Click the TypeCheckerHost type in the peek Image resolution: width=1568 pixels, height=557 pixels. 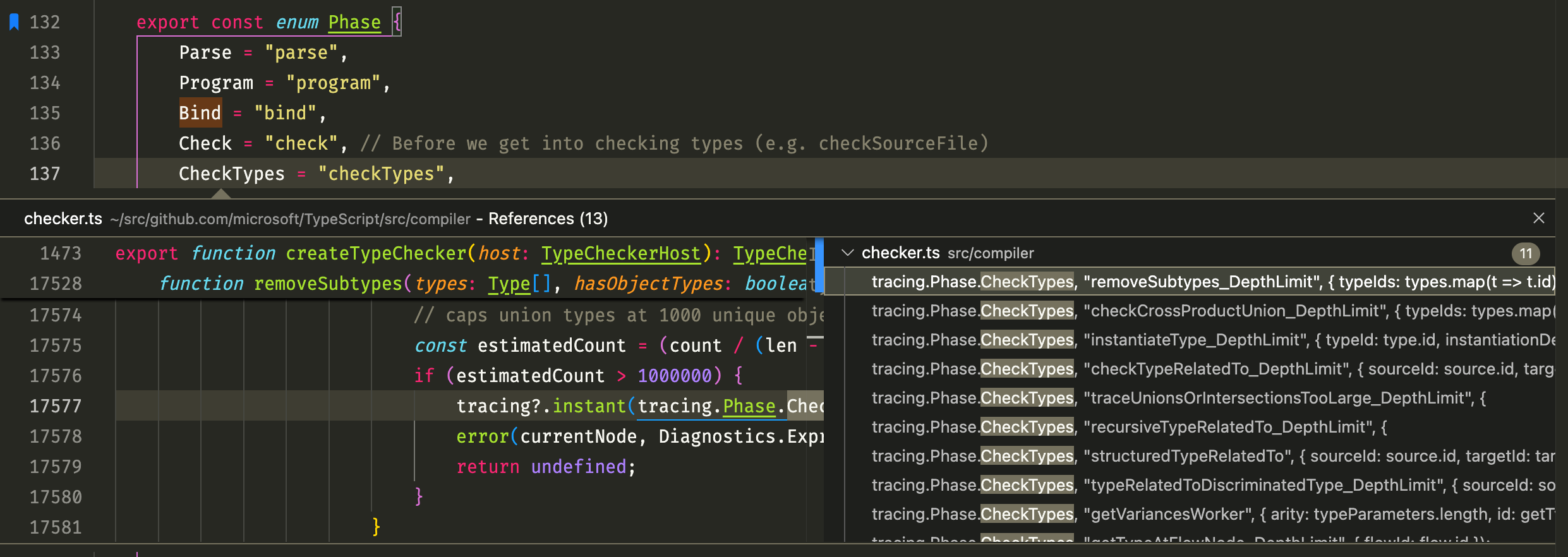(x=620, y=253)
